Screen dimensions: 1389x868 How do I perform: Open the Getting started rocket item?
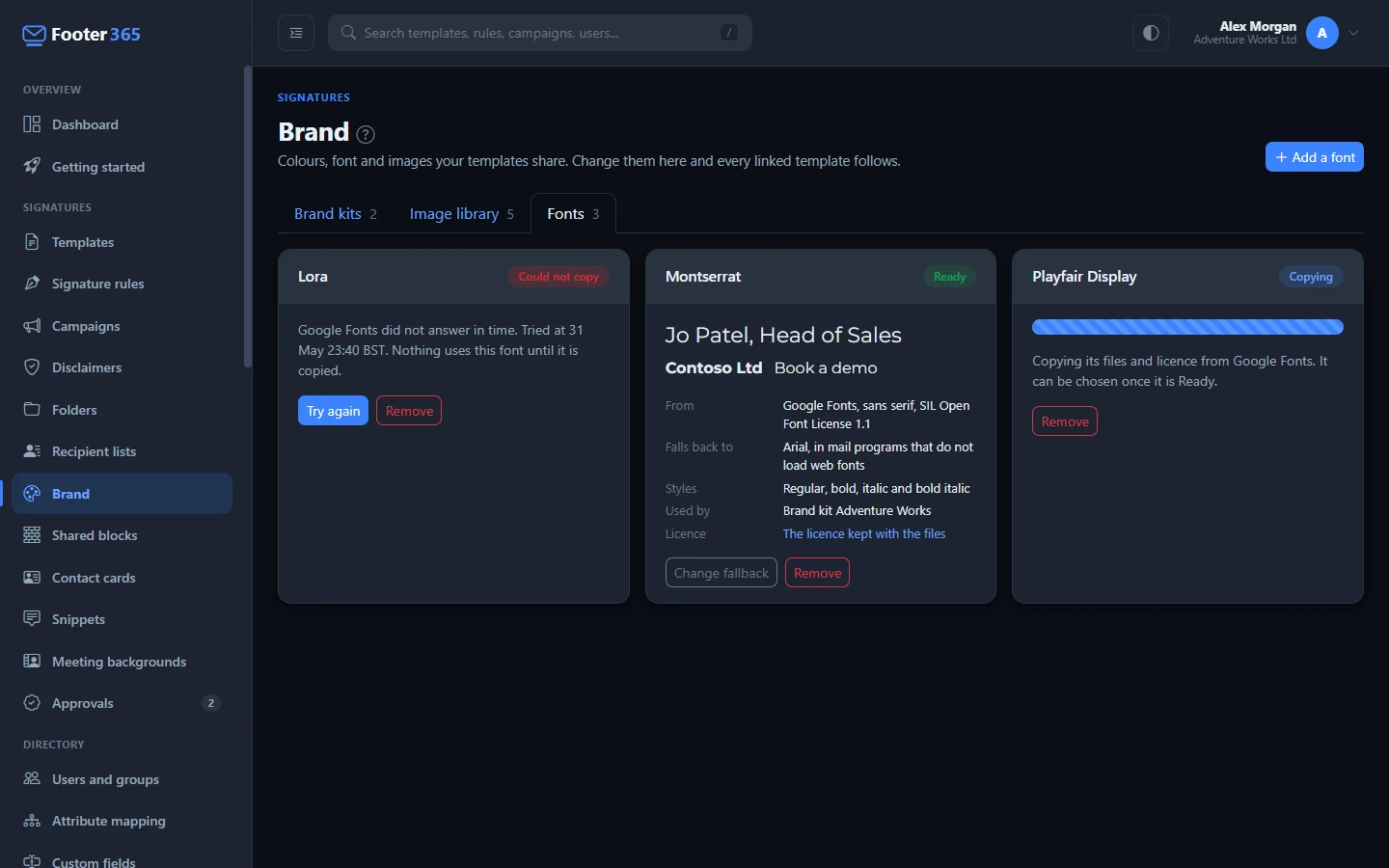point(123,167)
